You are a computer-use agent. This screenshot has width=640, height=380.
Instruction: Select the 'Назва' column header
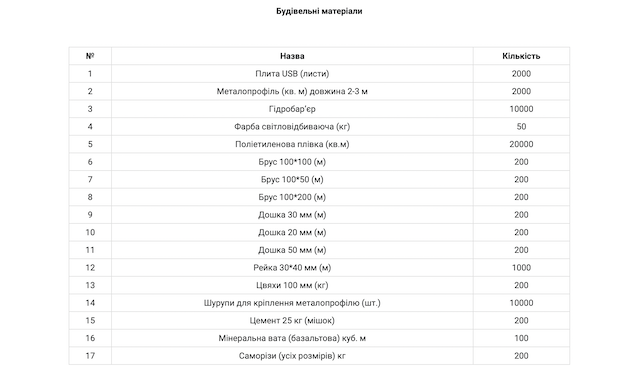pos(292,56)
